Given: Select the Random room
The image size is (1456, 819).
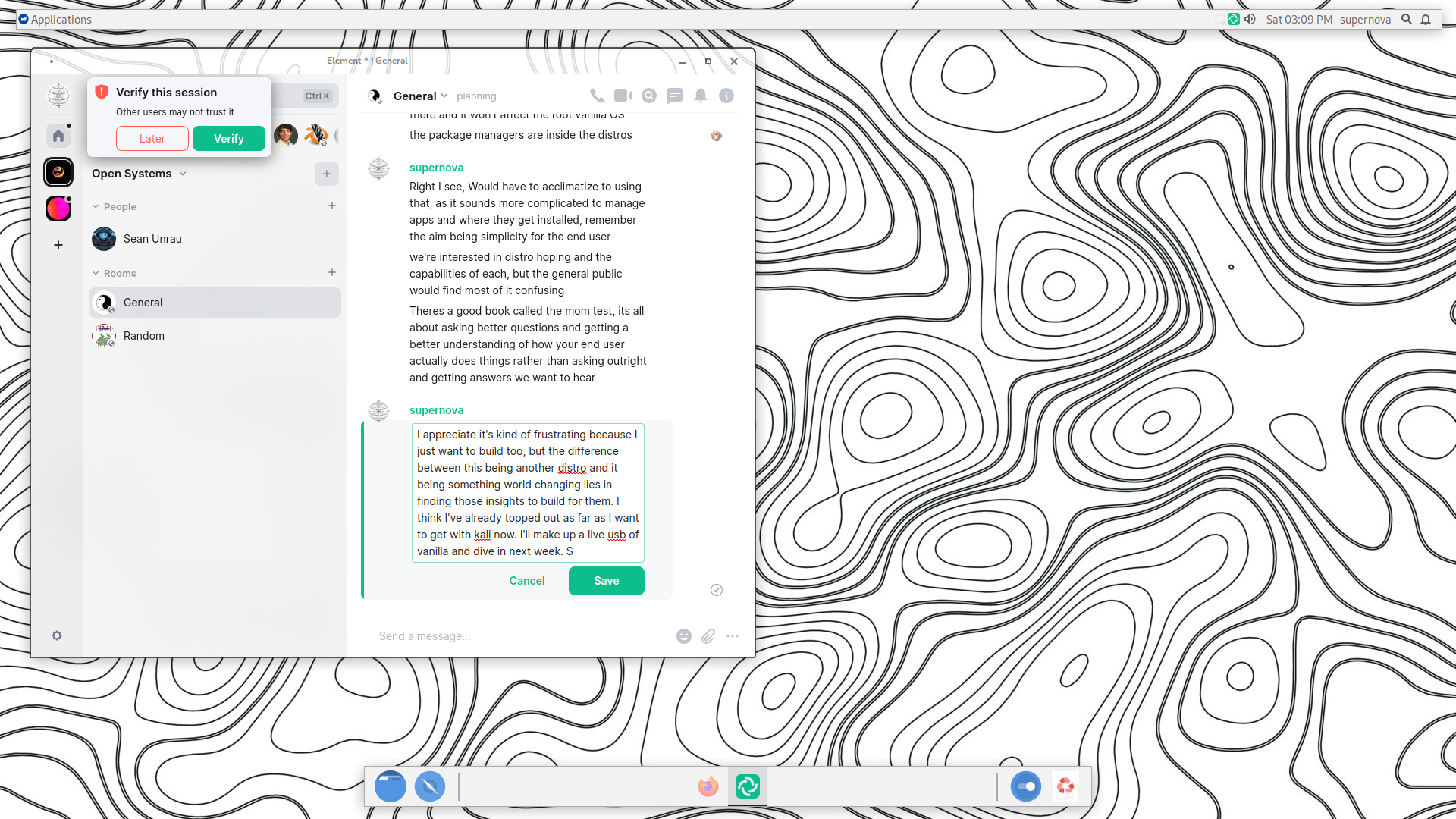Looking at the screenshot, I should click(x=144, y=336).
